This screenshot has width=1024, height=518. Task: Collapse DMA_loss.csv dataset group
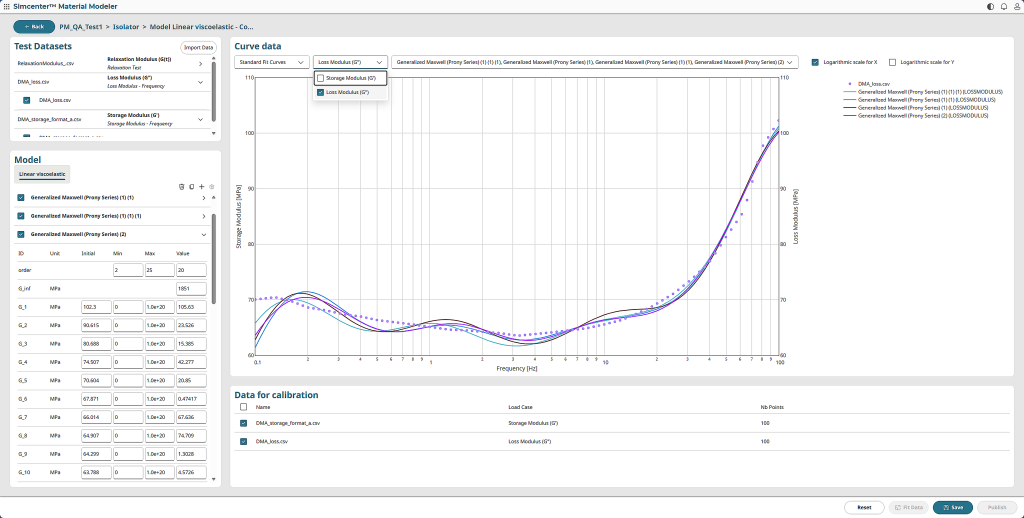[200, 82]
